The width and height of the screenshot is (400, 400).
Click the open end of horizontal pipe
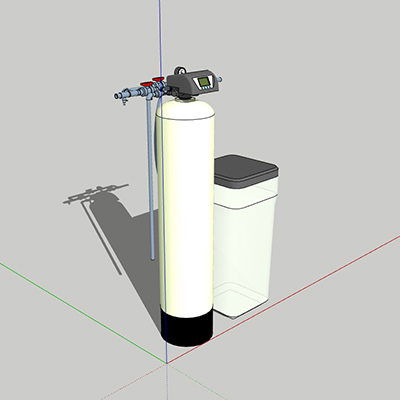tap(116, 96)
